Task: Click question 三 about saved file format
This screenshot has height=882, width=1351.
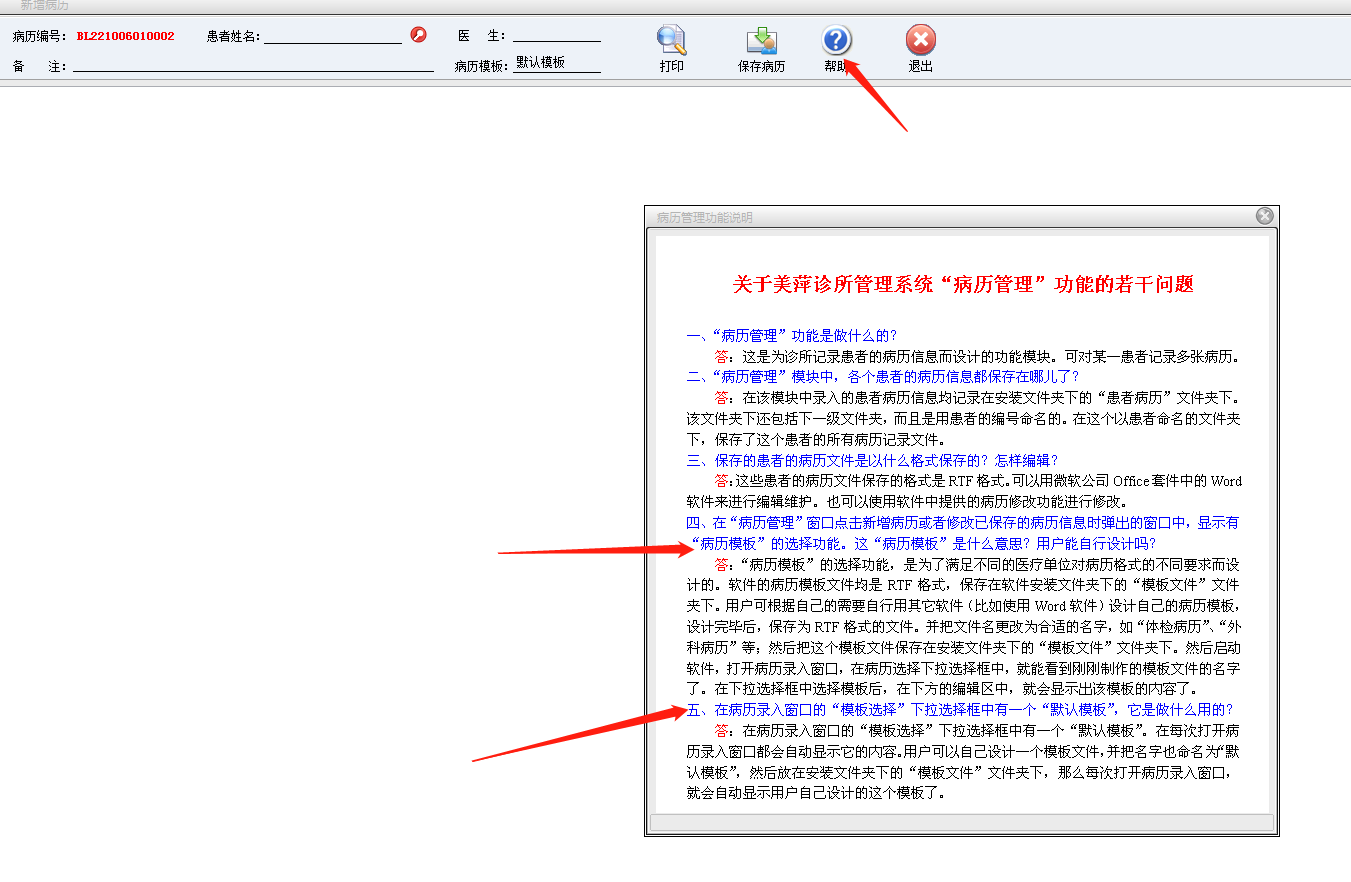Action: pos(871,460)
